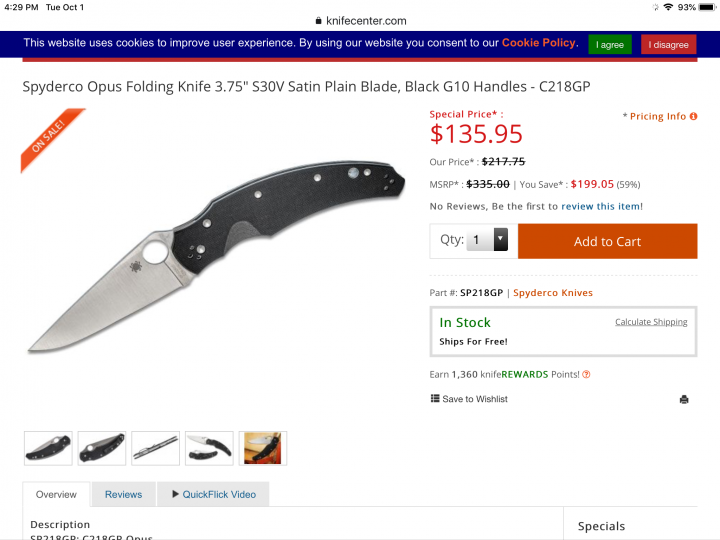Click the Pricing Info icon

click(x=693, y=116)
